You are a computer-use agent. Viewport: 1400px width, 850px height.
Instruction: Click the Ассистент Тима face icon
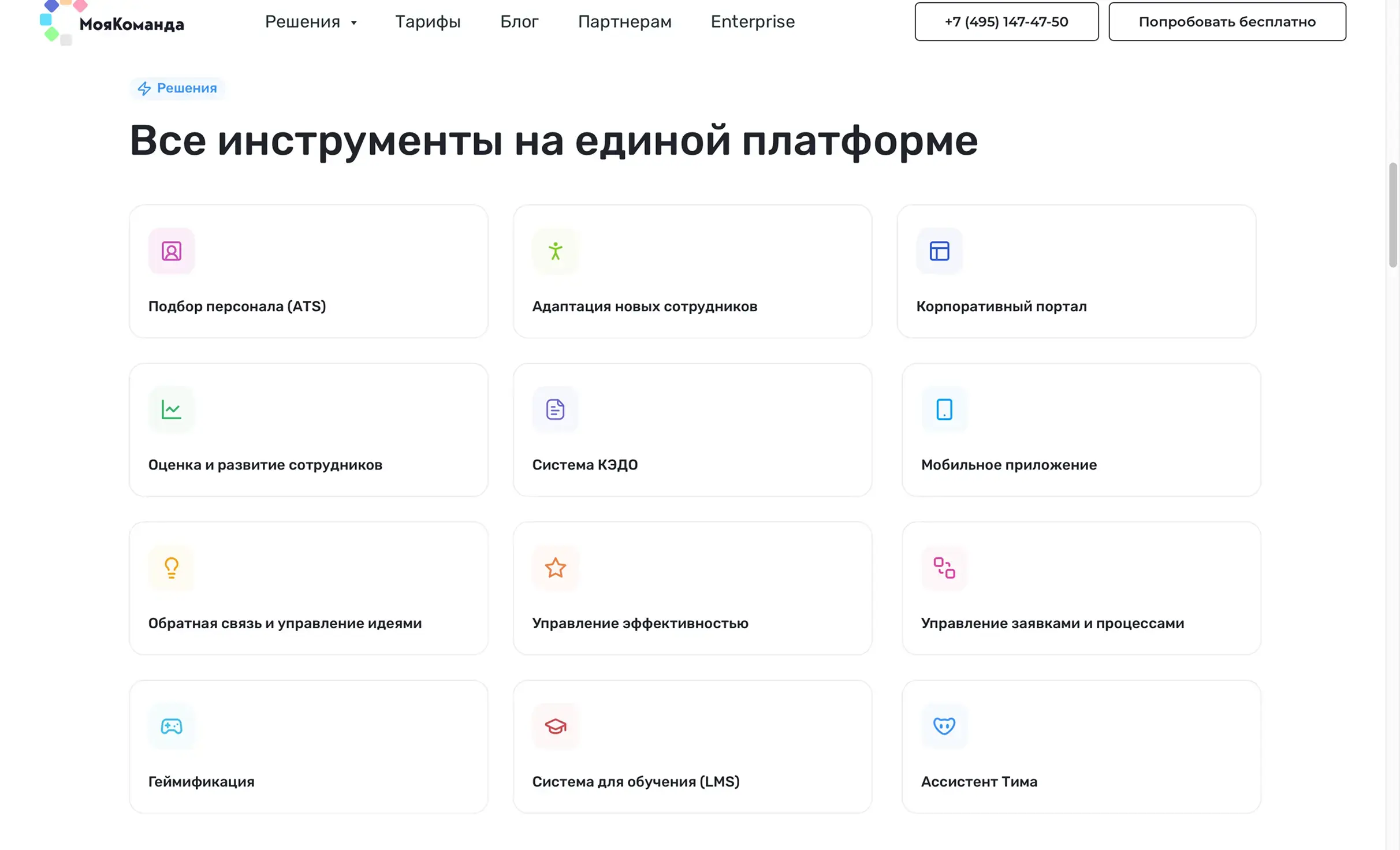(x=944, y=726)
